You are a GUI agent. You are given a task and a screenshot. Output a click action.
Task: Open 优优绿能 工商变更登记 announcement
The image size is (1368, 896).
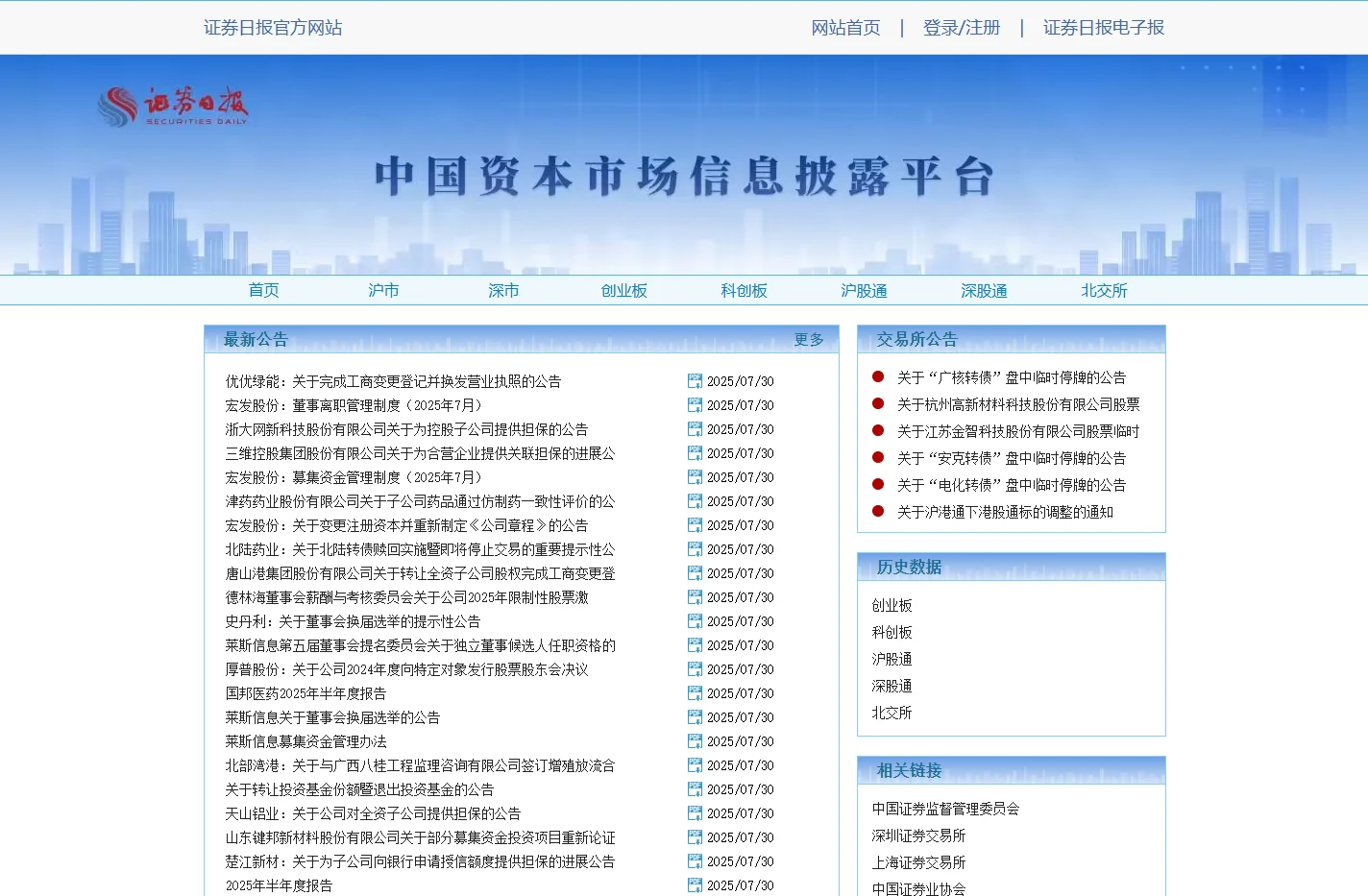point(393,381)
